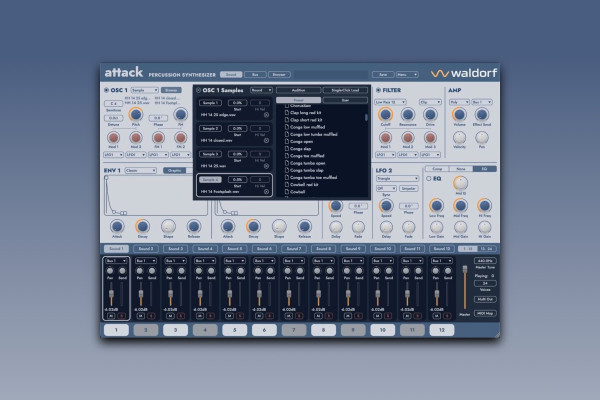This screenshot has height=400, width=600.
Task: Select the Comp effect tab
Action: pyautogui.click(x=437, y=169)
